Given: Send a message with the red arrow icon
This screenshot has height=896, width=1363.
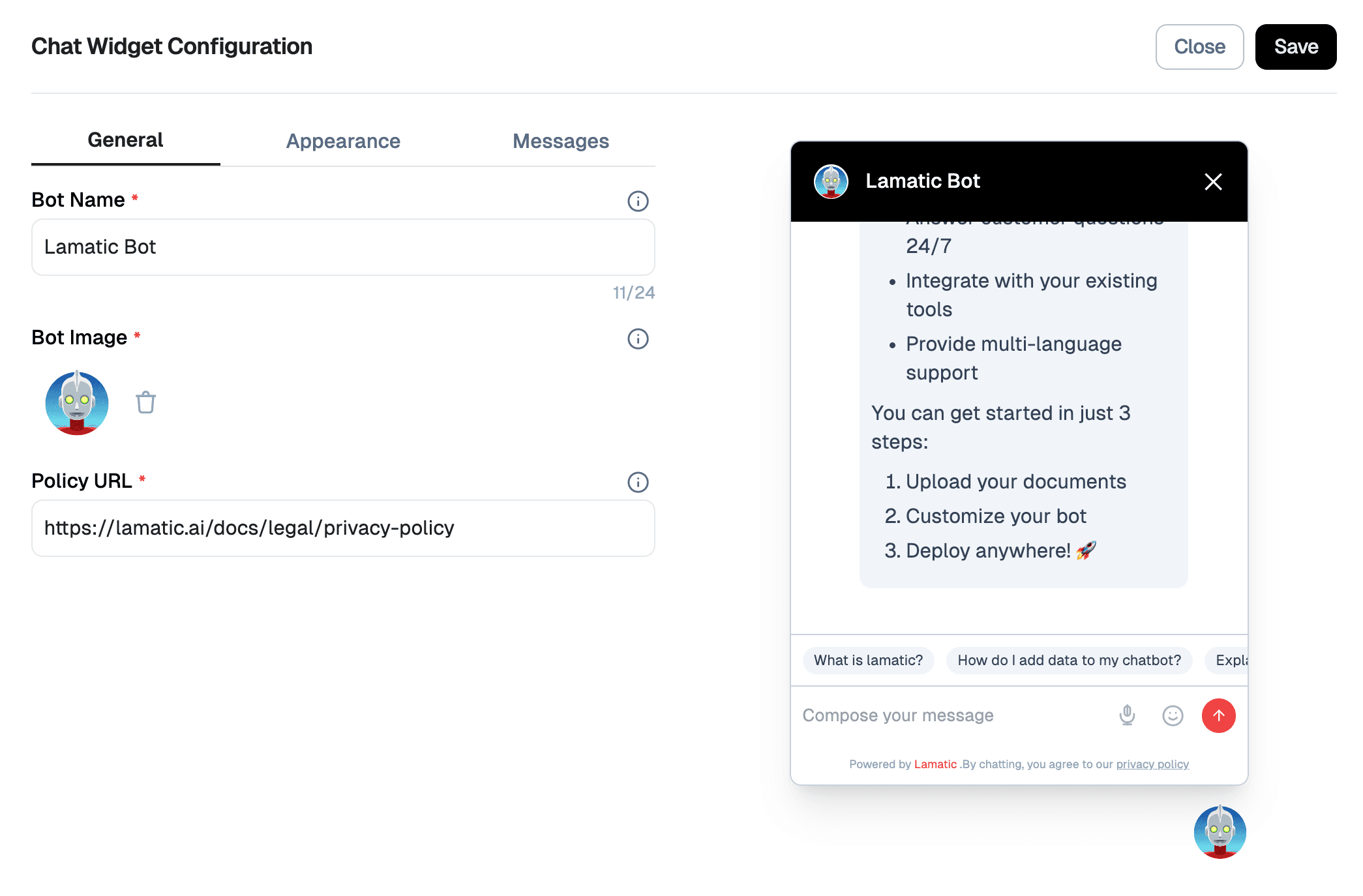Looking at the screenshot, I should (1218, 715).
